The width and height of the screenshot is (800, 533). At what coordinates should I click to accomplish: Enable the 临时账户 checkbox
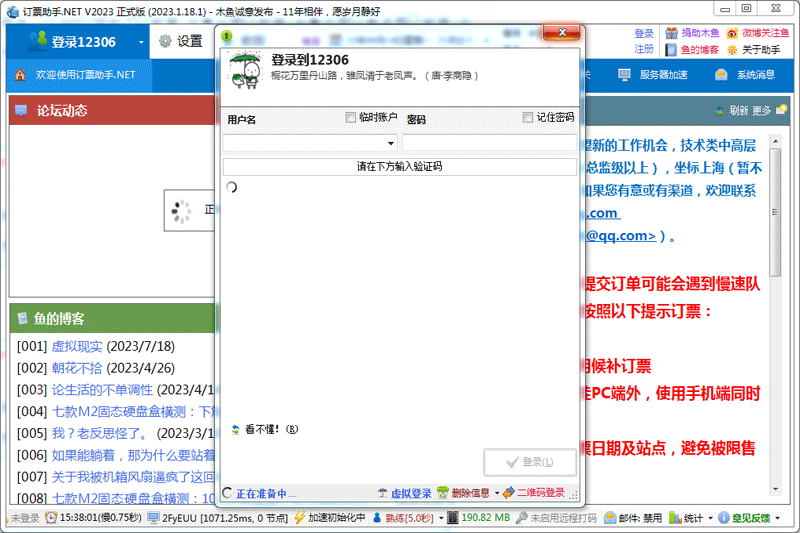(351, 117)
